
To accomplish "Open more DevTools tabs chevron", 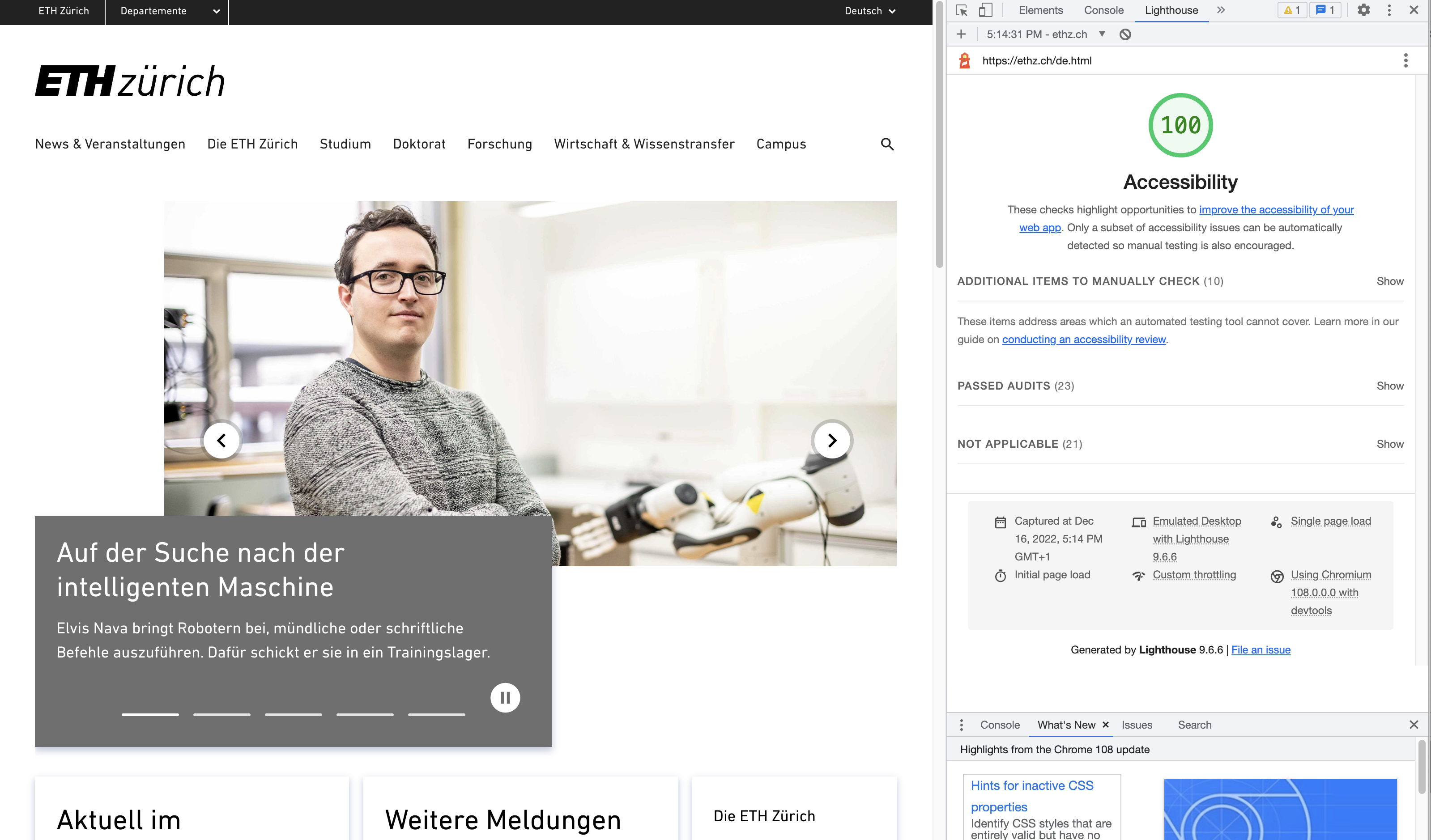I will (x=1221, y=10).
